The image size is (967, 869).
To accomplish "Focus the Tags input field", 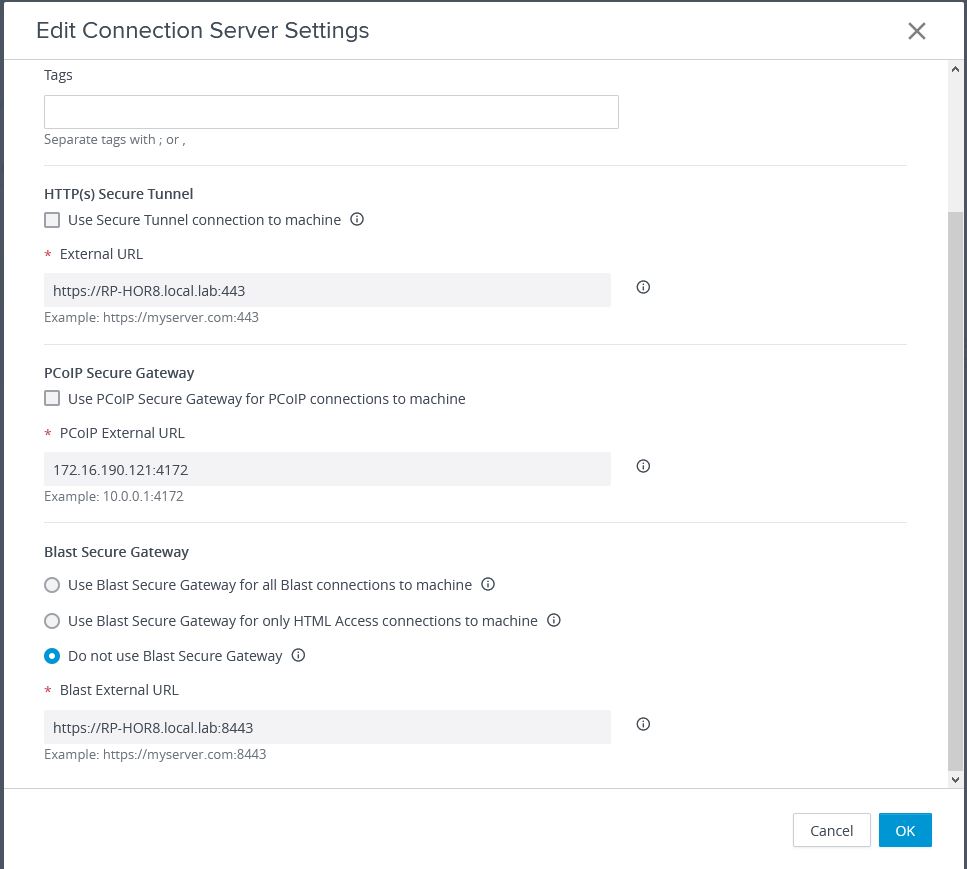I will (x=331, y=112).
